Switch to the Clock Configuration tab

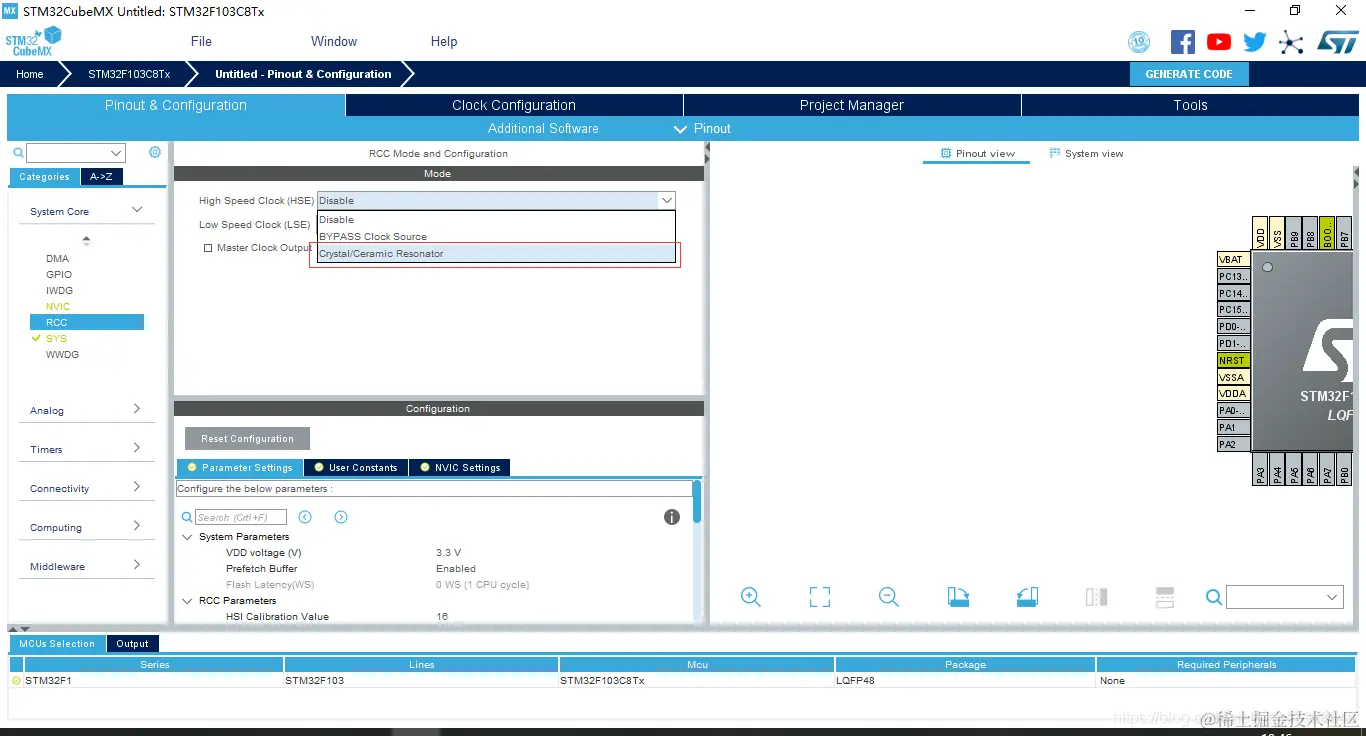pos(514,105)
